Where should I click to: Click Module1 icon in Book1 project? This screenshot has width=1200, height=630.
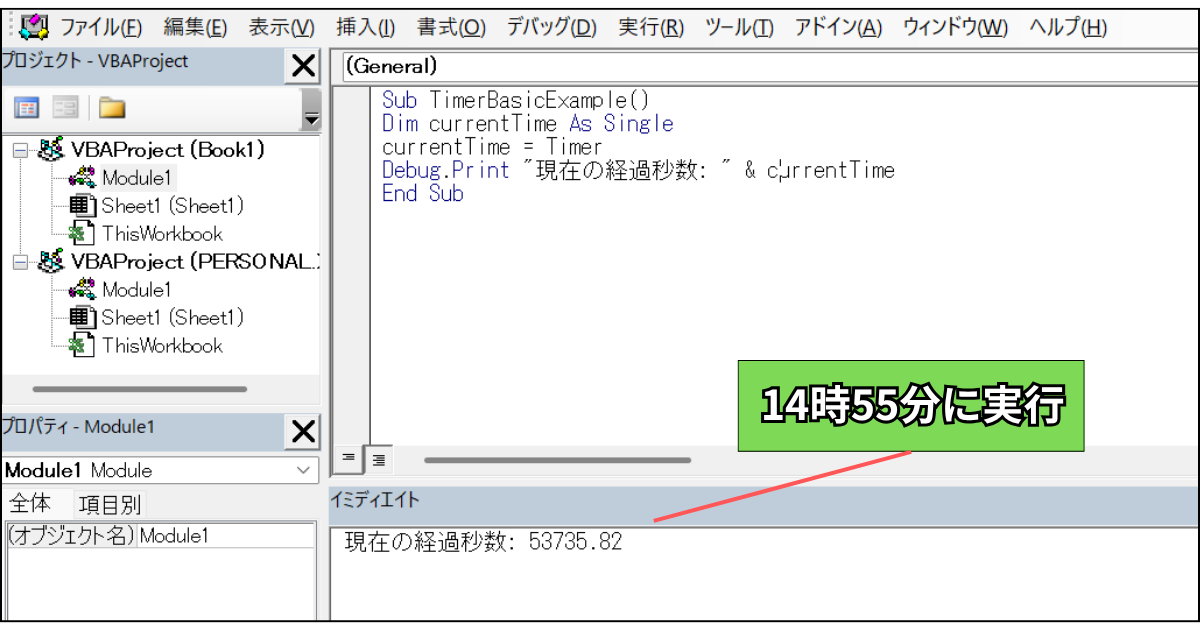coord(83,178)
